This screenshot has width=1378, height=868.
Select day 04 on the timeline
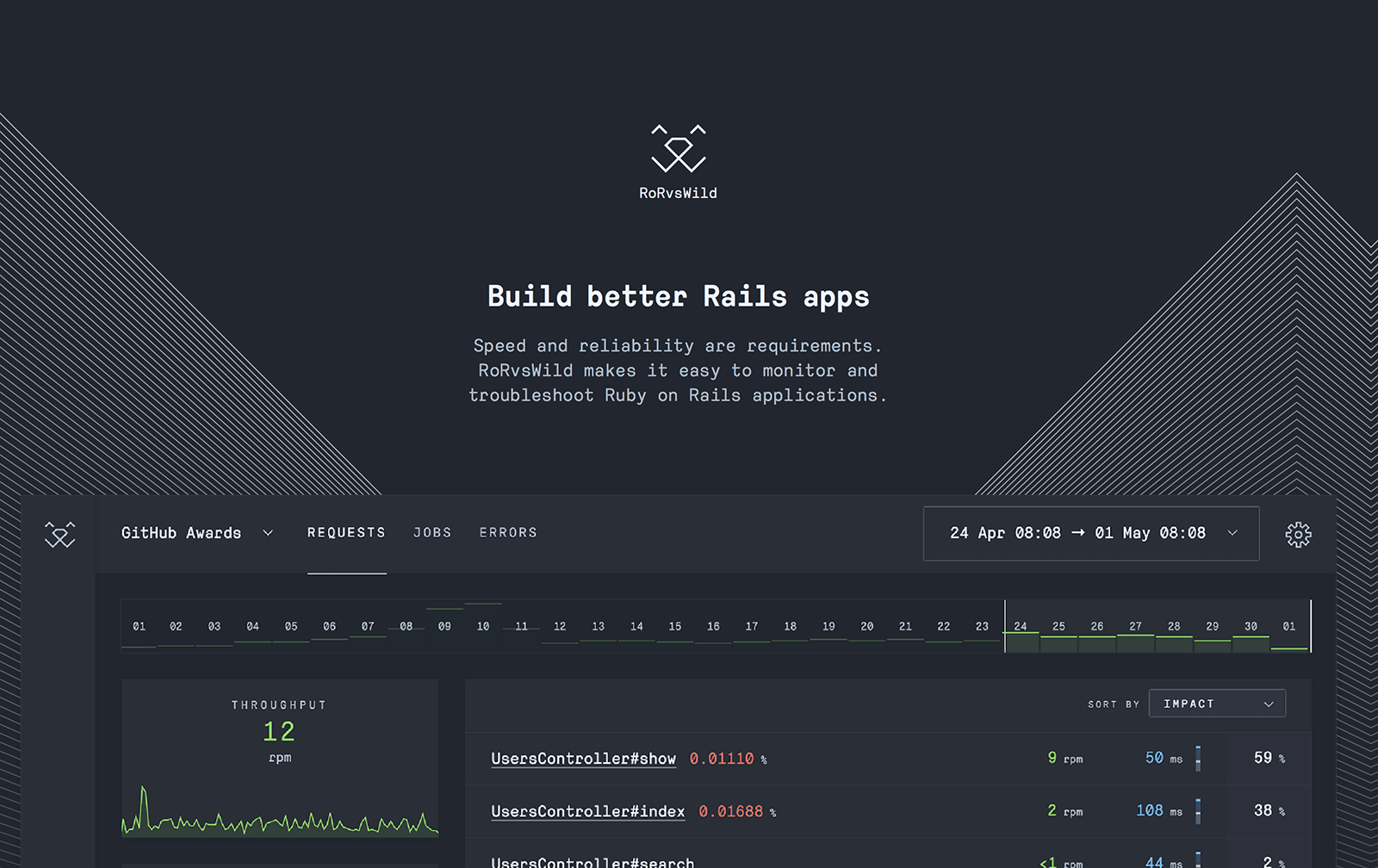pos(252,626)
